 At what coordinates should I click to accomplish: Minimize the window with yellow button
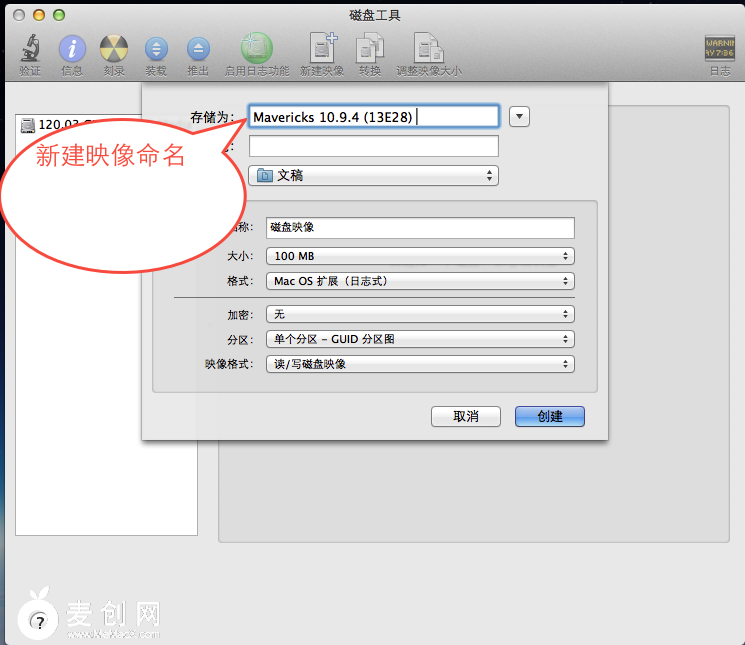[x=39, y=15]
